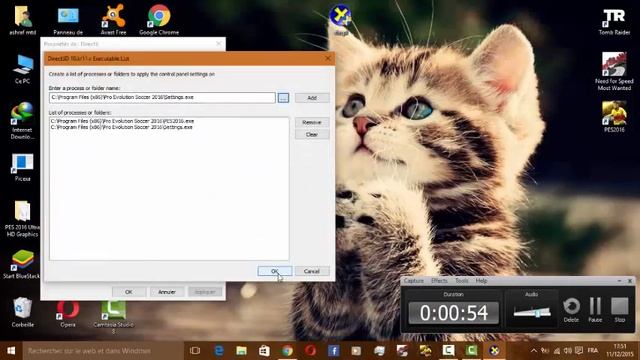Click the 0:00:54 duration display
Screen dimensions: 640x360
pos(453,313)
